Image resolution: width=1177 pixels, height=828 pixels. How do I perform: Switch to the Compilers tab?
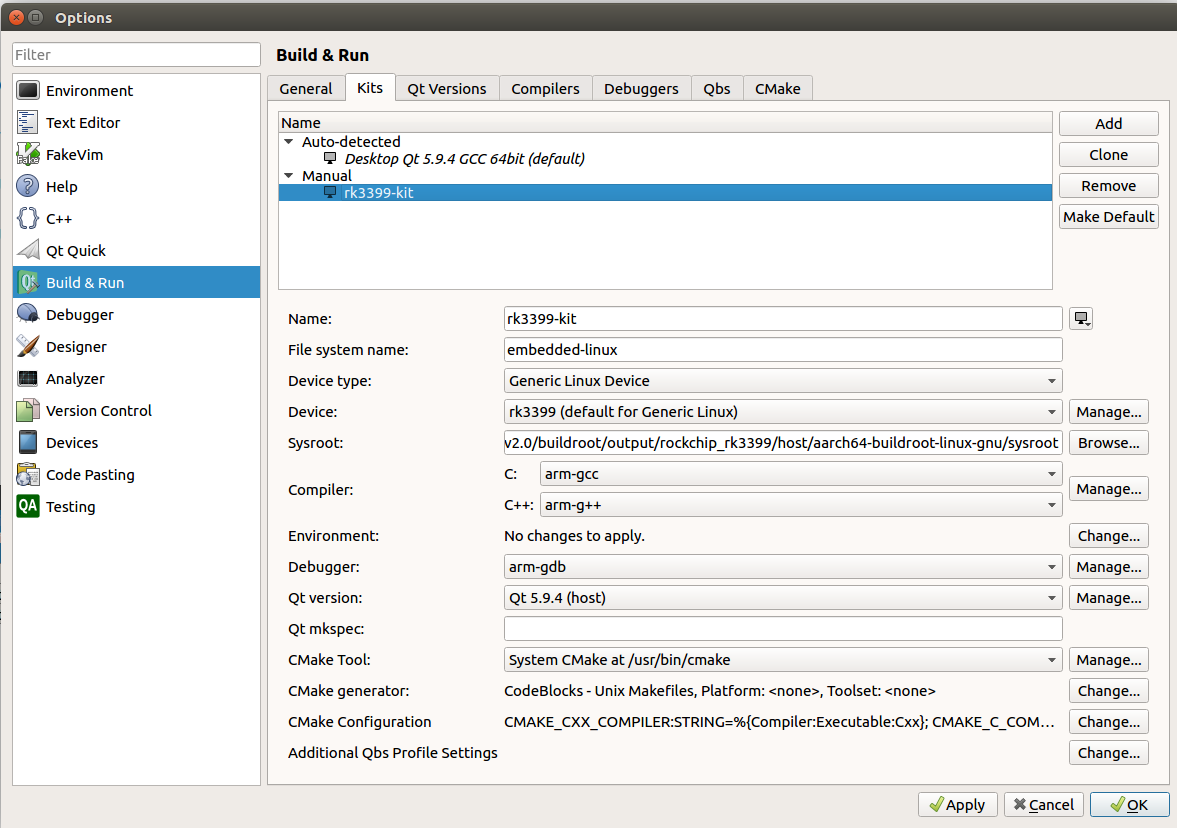pyautogui.click(x=545, y=89)
